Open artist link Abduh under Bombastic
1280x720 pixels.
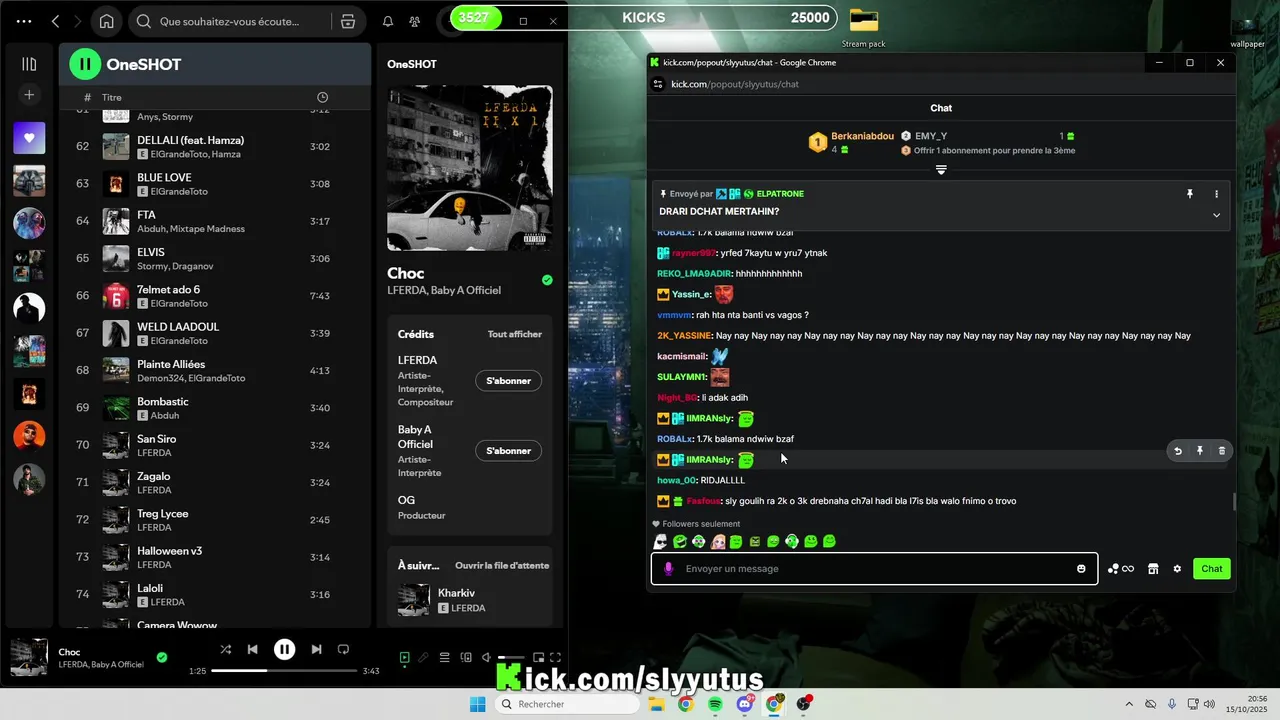click(165, 416)
